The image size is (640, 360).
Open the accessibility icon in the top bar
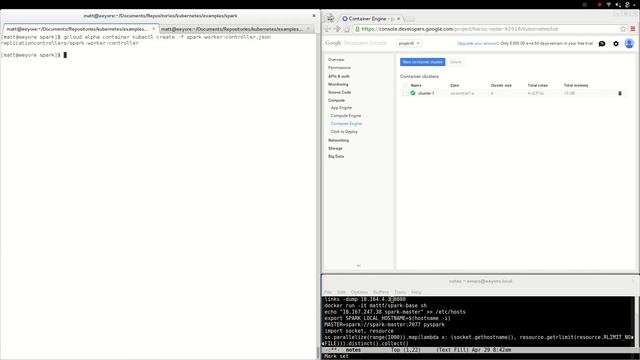coord(627,4)
